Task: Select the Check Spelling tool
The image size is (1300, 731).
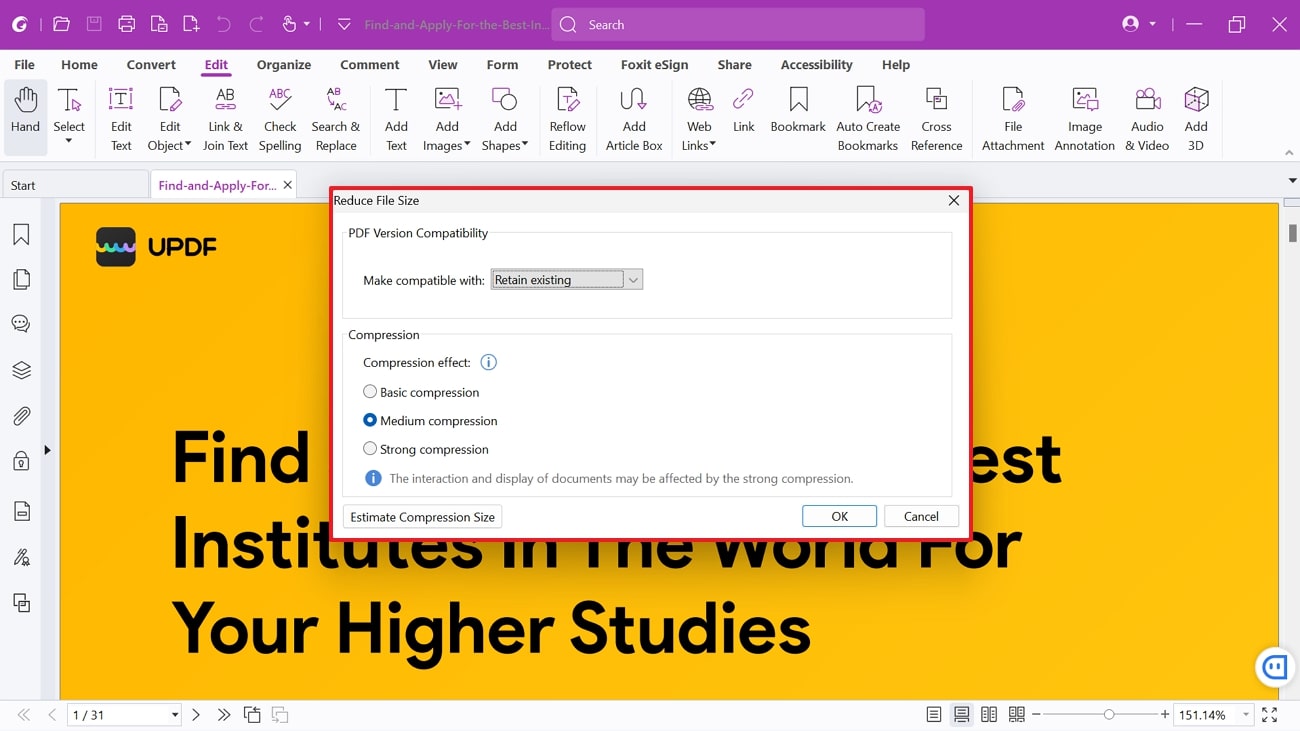Action: [x=279, y=115]
